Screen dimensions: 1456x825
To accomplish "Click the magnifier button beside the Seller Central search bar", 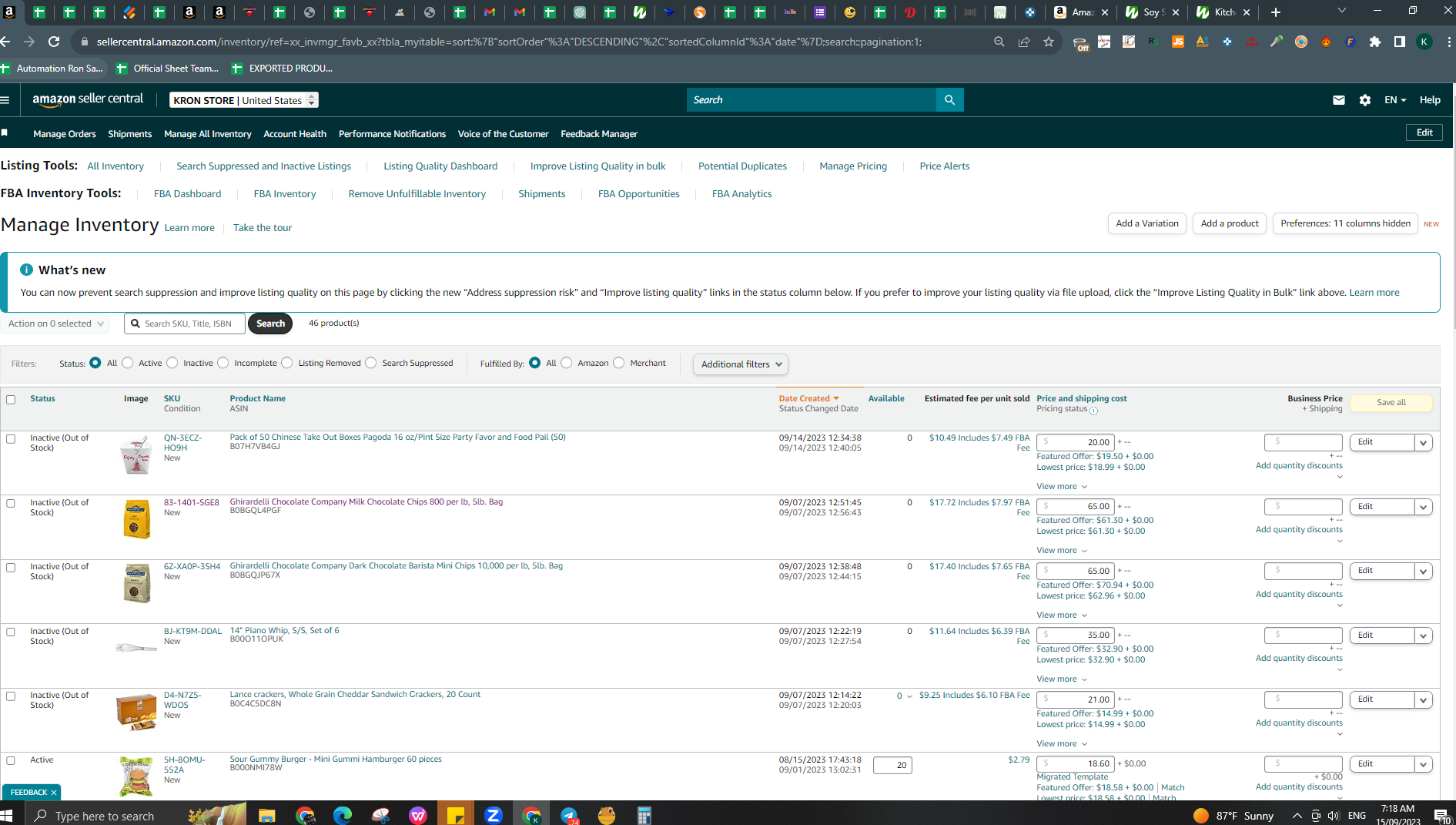I will [949, 100].
